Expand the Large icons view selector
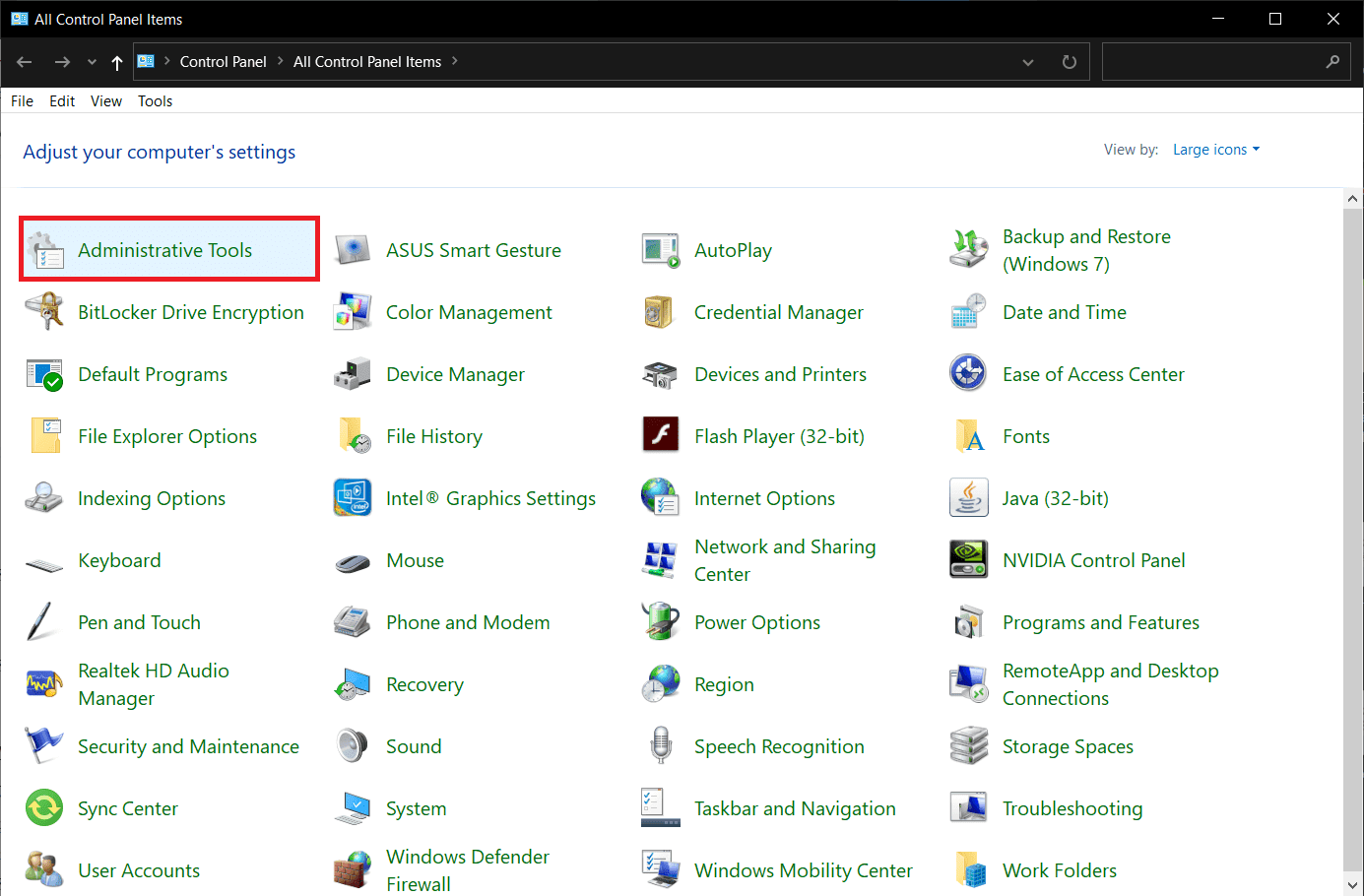Screen dimensions: 1364x896 [x=1216, y=149]
